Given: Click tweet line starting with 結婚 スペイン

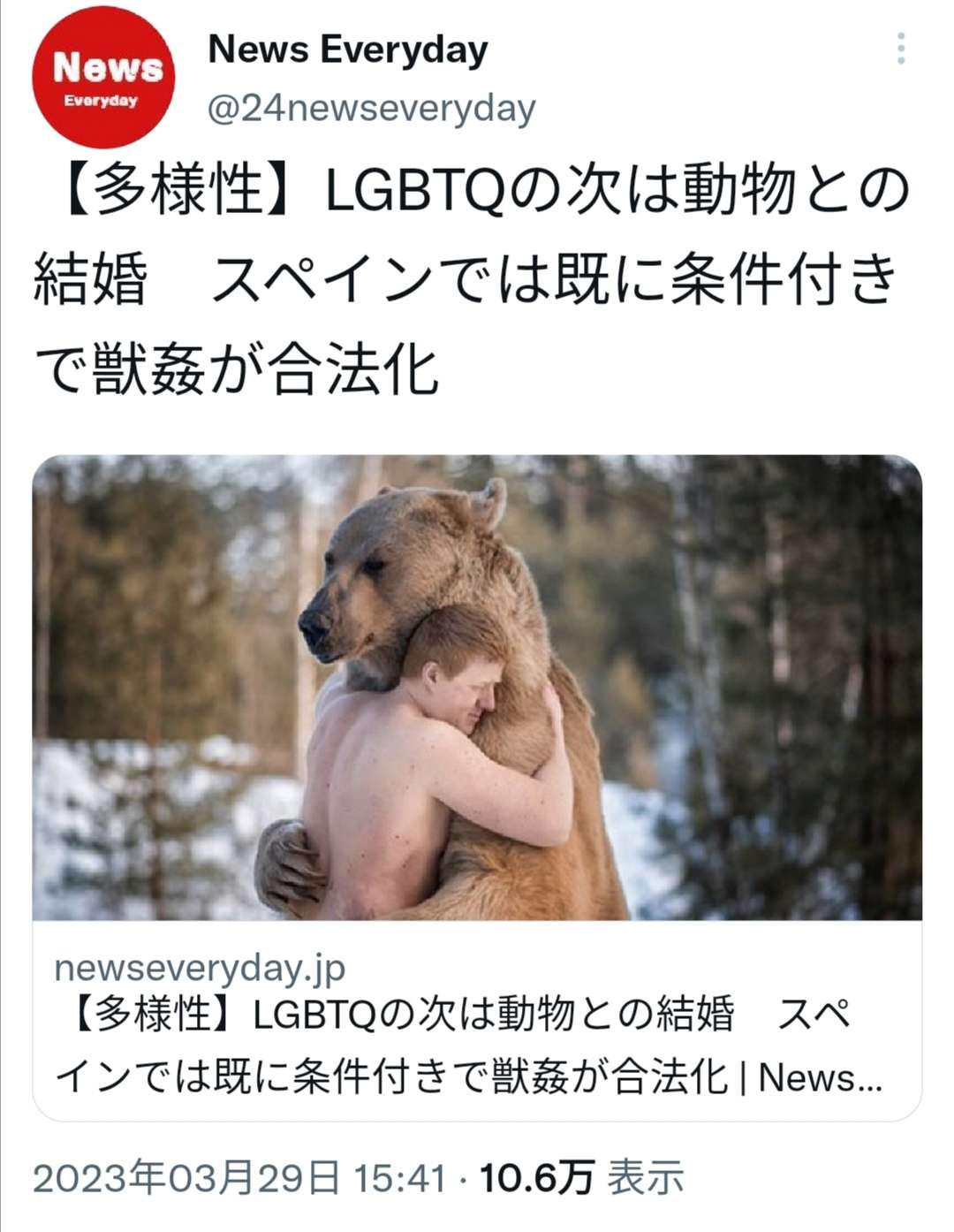Looking at the screenshot, I should (x=465, y=279).
